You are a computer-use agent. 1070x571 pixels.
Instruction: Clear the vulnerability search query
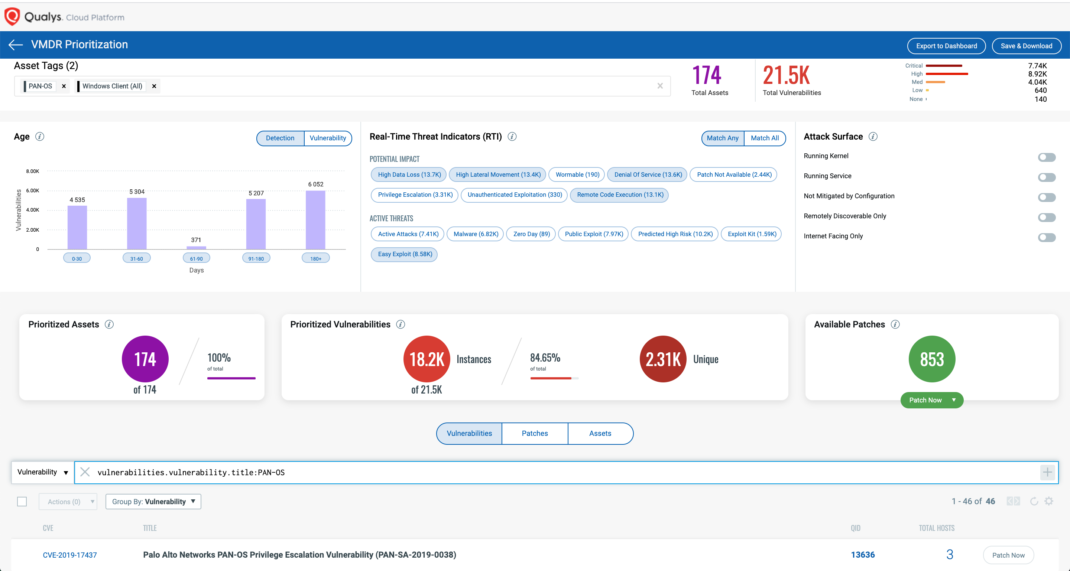click(x=85, y=472)
